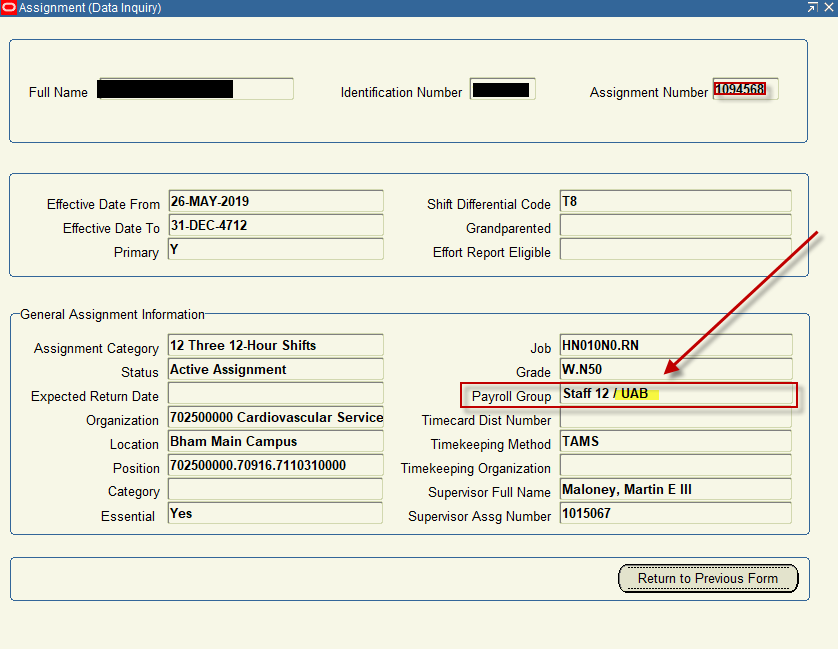The height and width of the screenshot is (649, 838).
Task: Select the Supervisor Full Name field
Action: [675, 490]
